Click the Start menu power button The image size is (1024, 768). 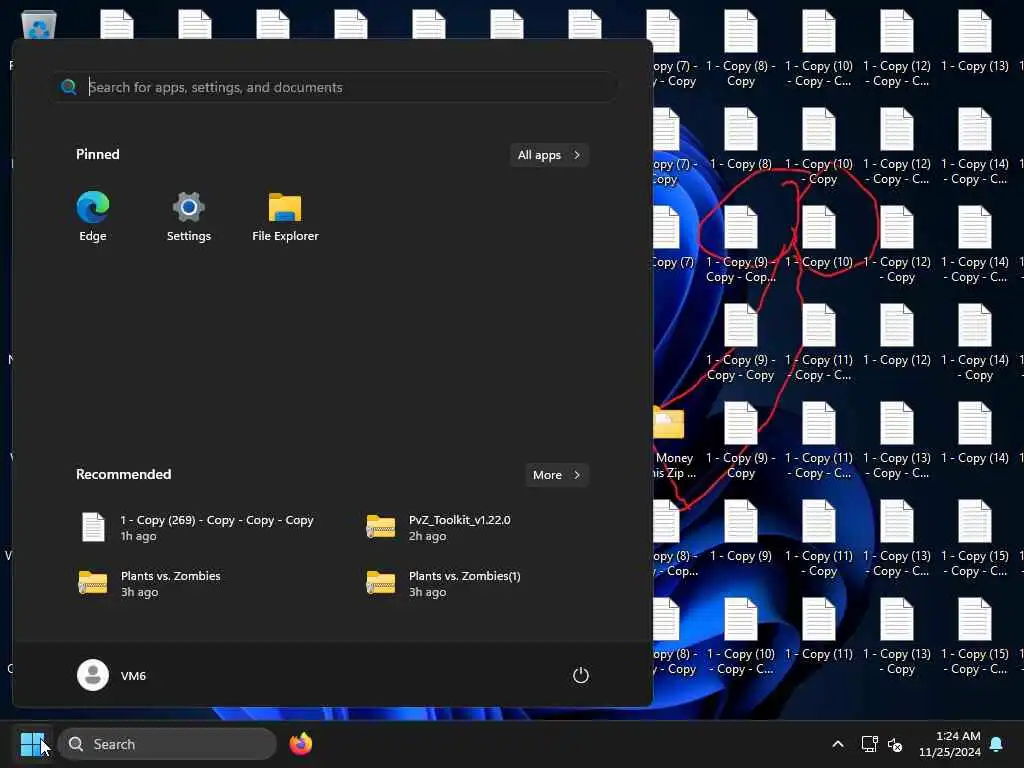point(581,675)
